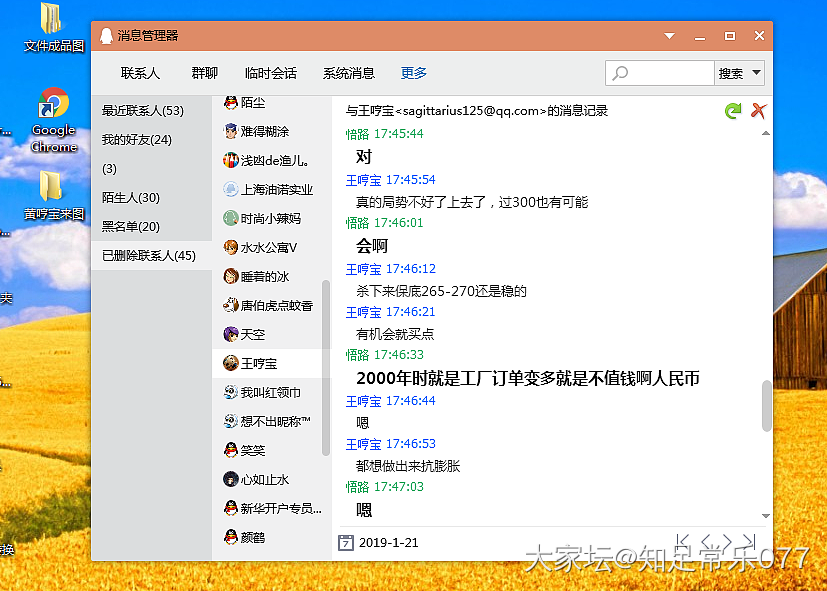Open the calendar date picker icon
The width and height of the screenshot is (827, 591).
click(x=346, y=543)
